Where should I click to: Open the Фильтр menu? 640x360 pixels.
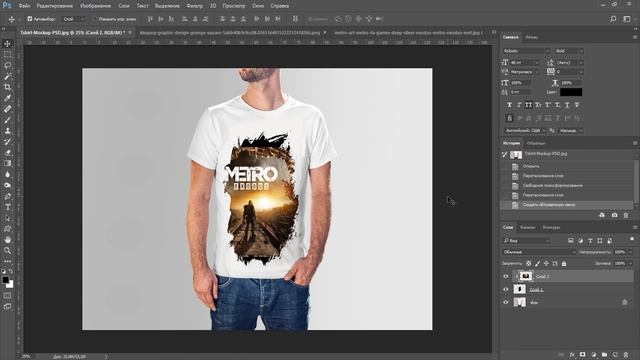click(195, 6)
